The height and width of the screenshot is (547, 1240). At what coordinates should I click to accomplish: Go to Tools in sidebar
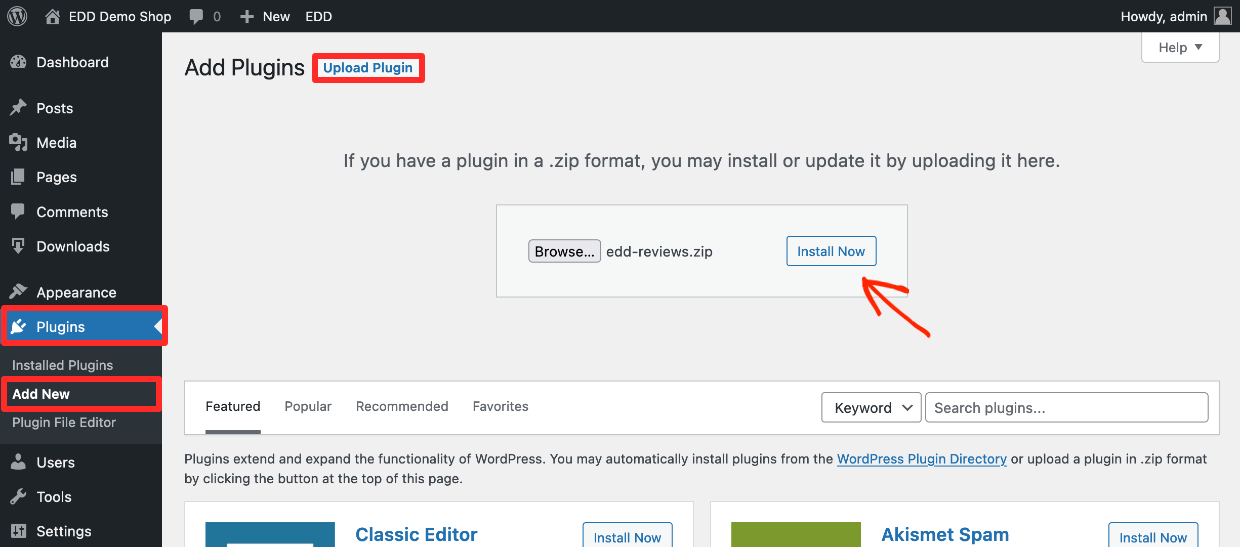(54, 497)
